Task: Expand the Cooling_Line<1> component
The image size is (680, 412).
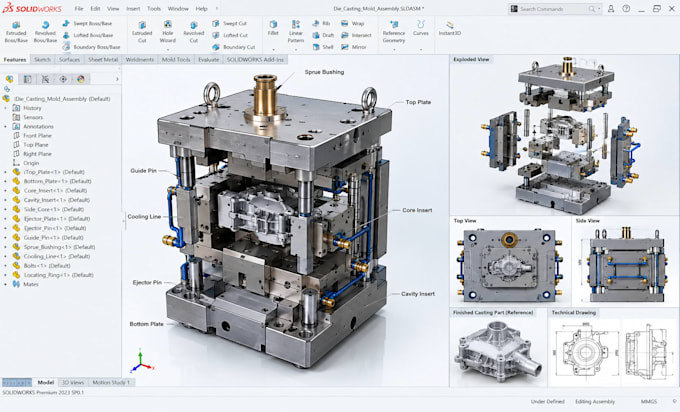Action: click(x=6, y=256)
